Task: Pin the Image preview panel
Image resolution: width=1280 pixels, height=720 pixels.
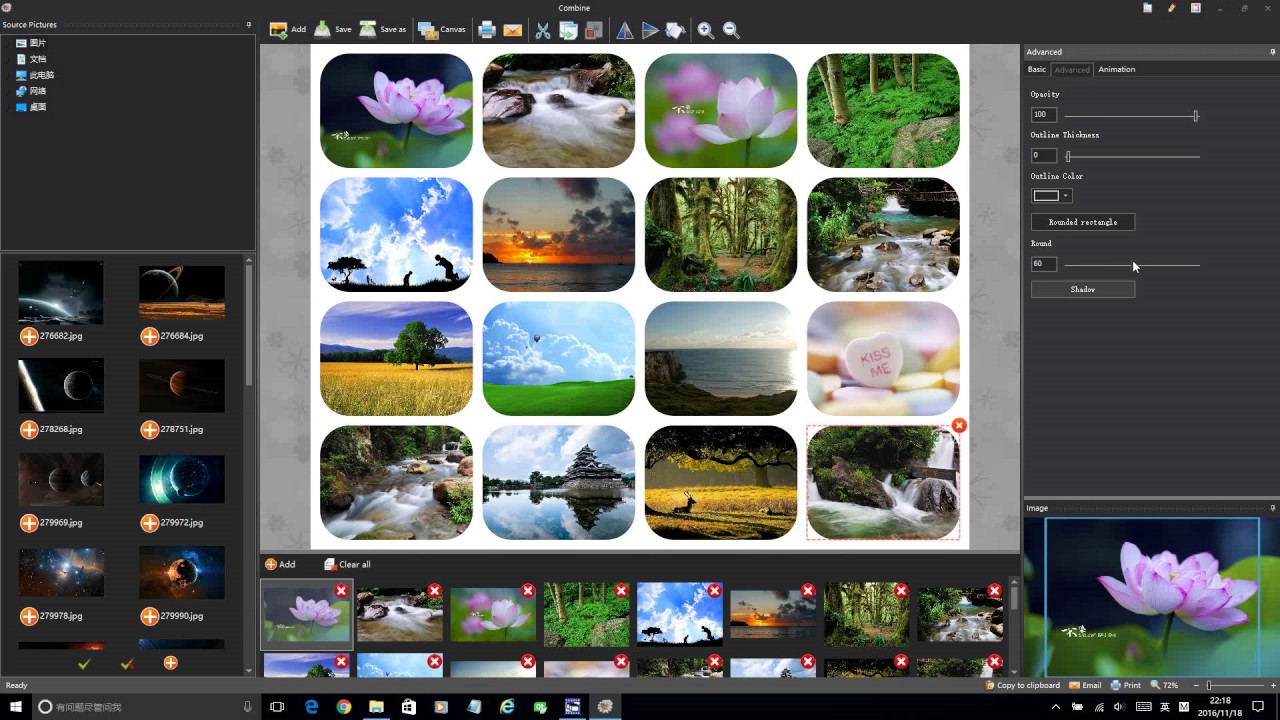Action: pyautogui.click(x=1273, y=508)
